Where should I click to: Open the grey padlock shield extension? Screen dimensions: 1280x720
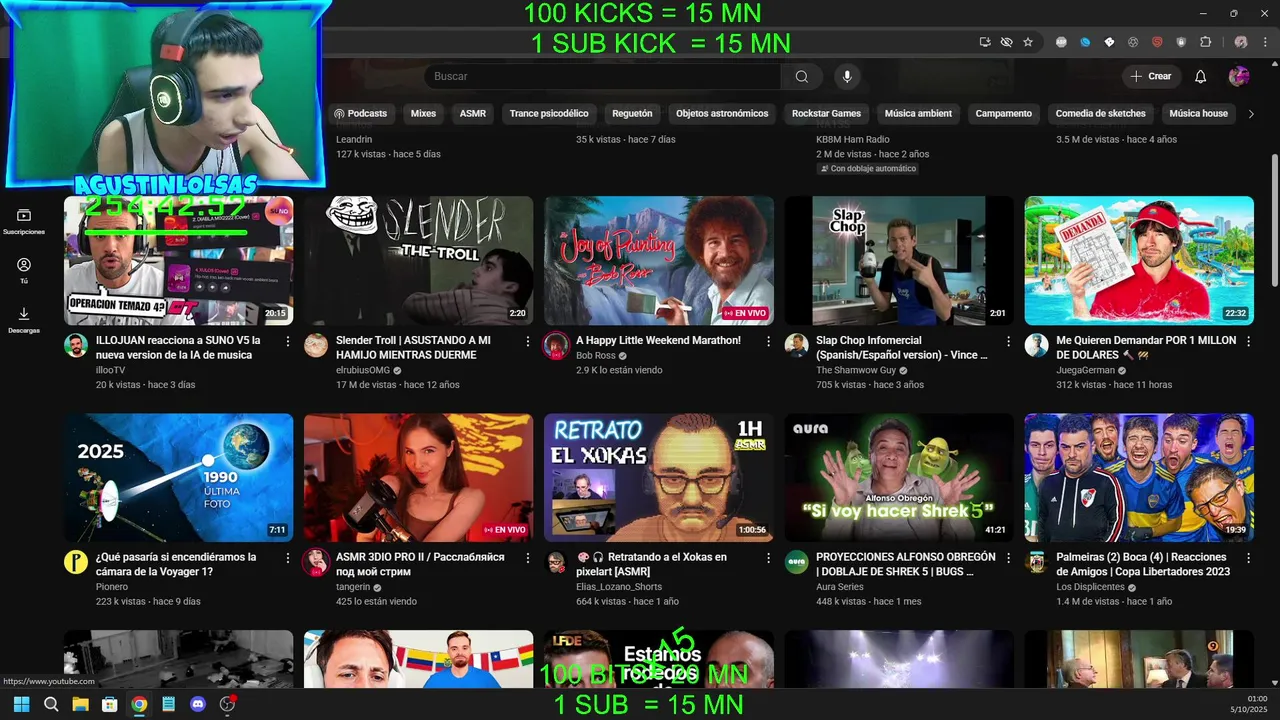1181,42
